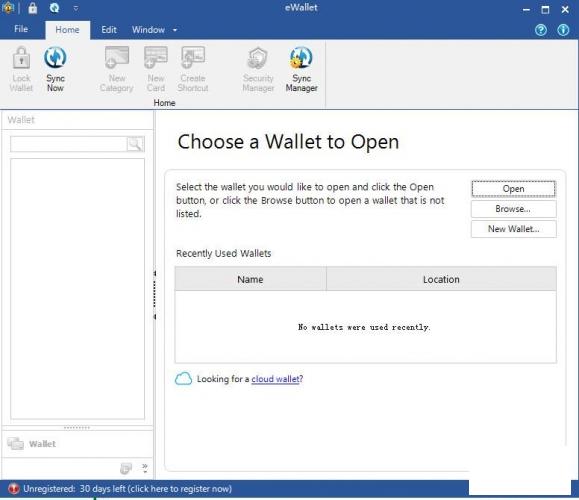Click the New Card ribbon icon
Screen dimensions: 579x500
(156, 69)
